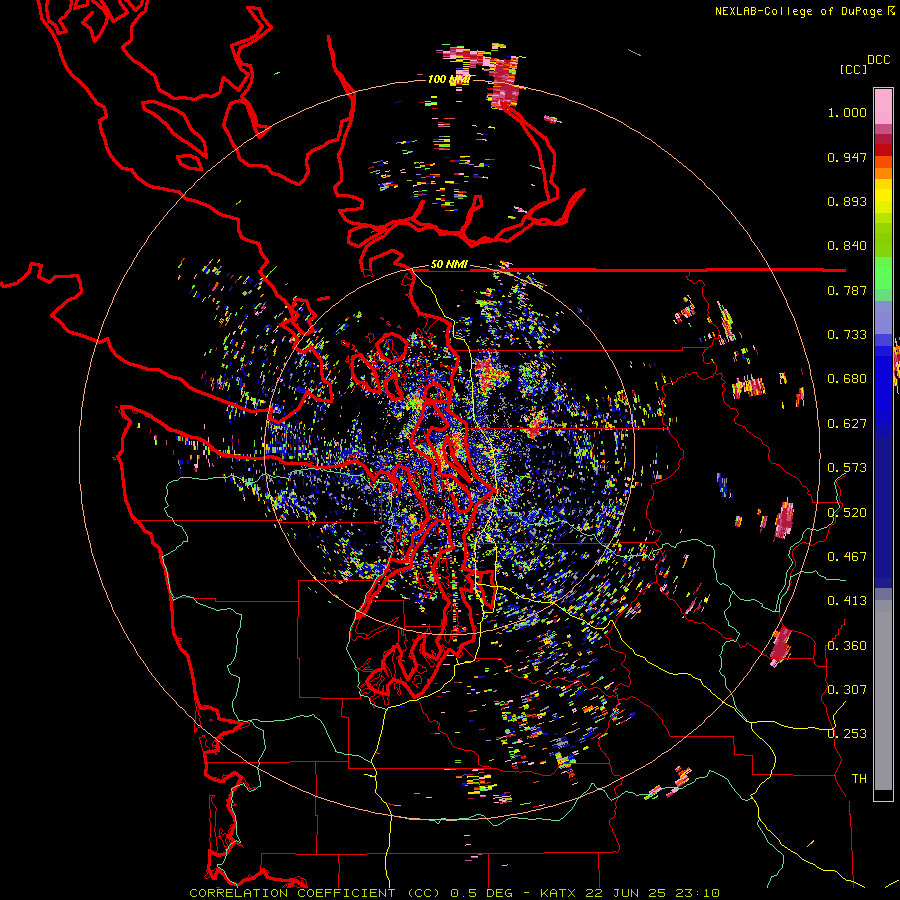Pick the yellow swatch on the color bar

click(x=883, y=196)
